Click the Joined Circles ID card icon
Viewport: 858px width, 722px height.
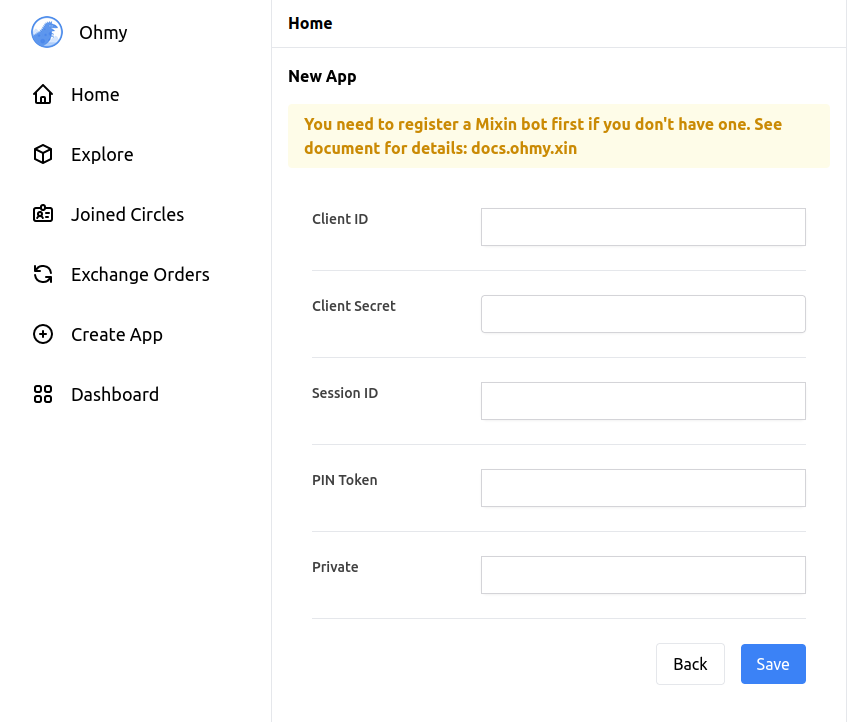[43, 215]
